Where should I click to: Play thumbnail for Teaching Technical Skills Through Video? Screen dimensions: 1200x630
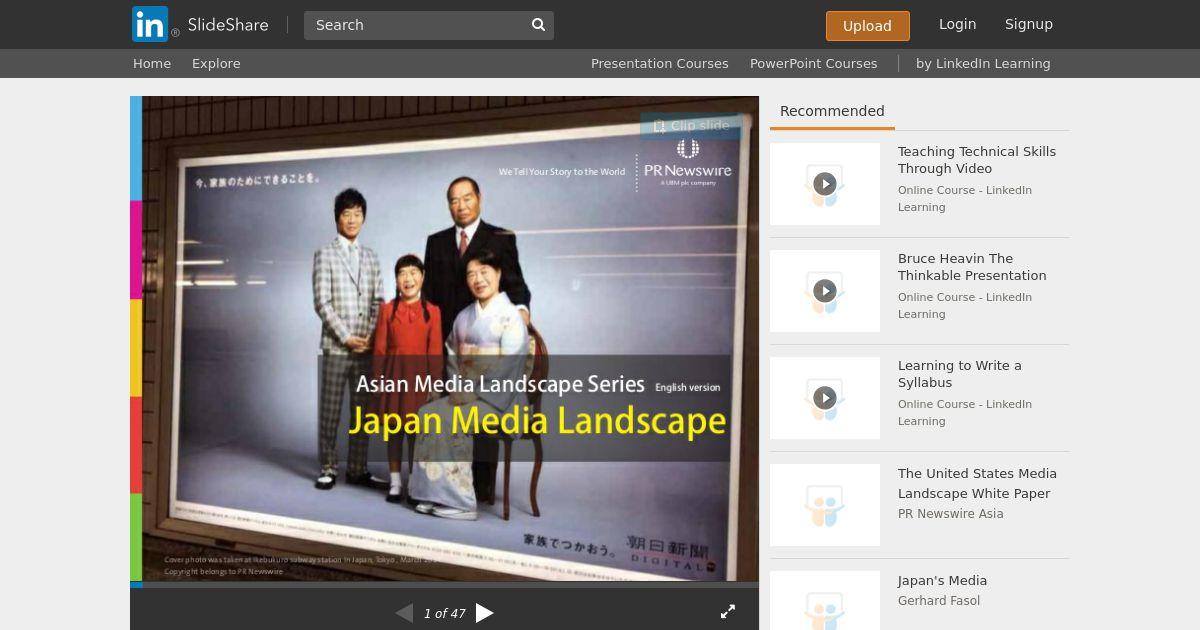[x=825, y=184]
